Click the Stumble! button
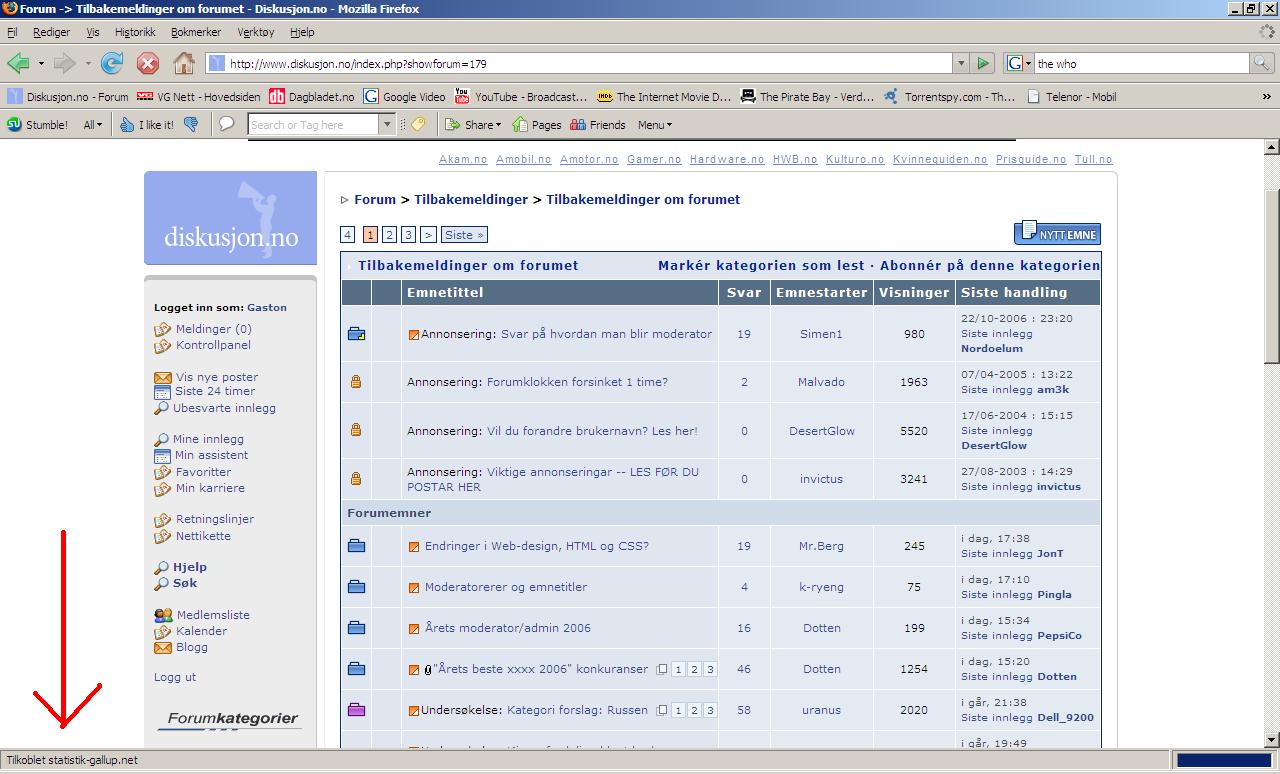The width and height of the screenshot is (1280, 774). click(x=37, y=125)
